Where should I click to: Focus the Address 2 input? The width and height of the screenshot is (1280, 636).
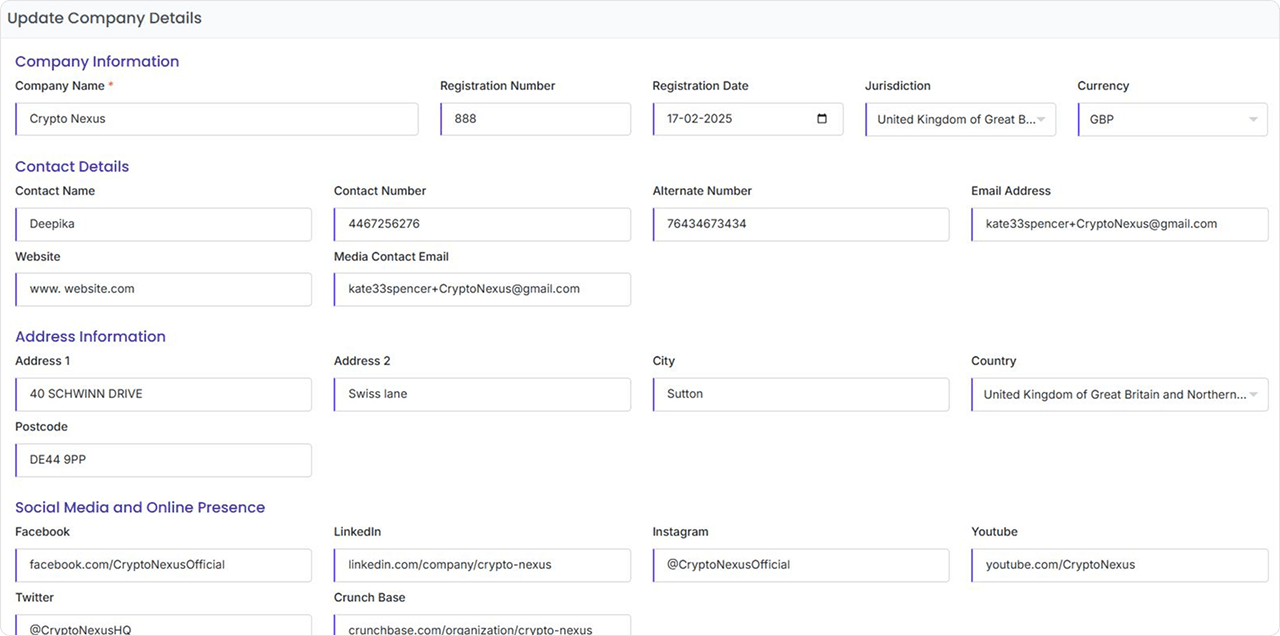coord(482,394)
